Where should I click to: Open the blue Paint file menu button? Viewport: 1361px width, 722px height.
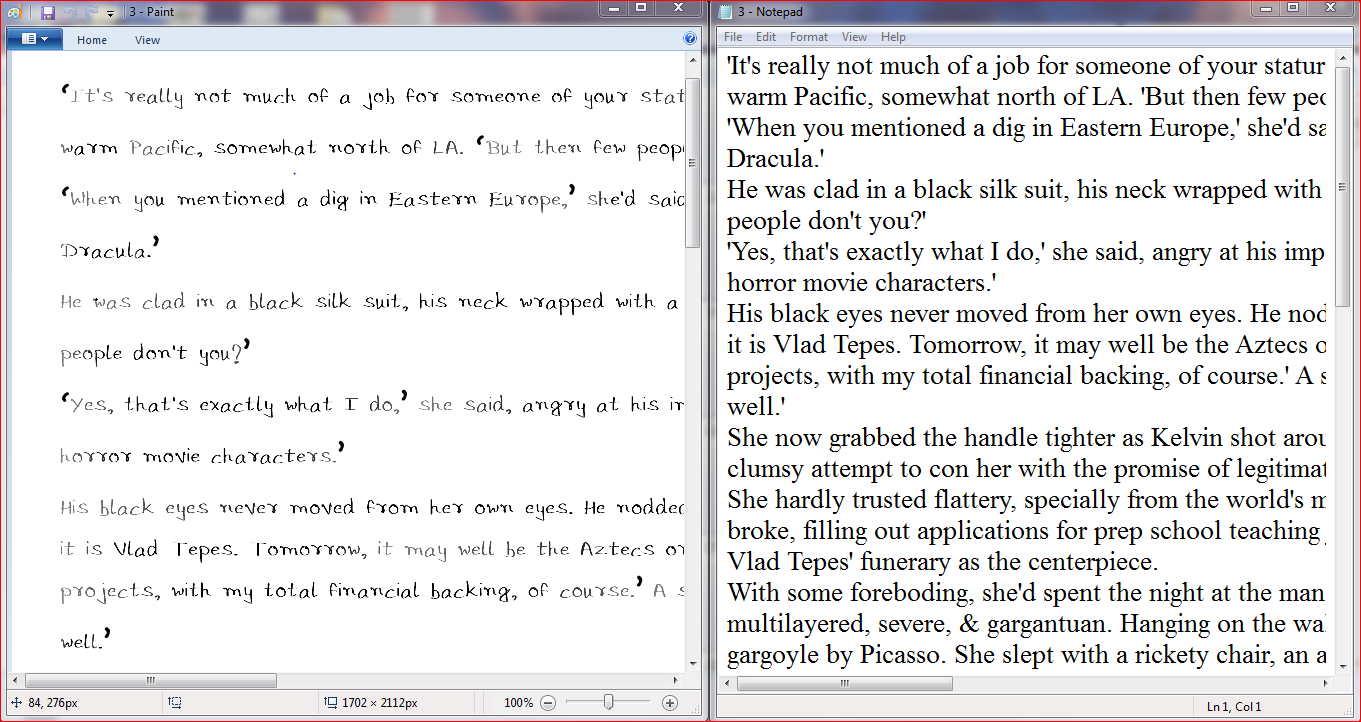point(34,39)
